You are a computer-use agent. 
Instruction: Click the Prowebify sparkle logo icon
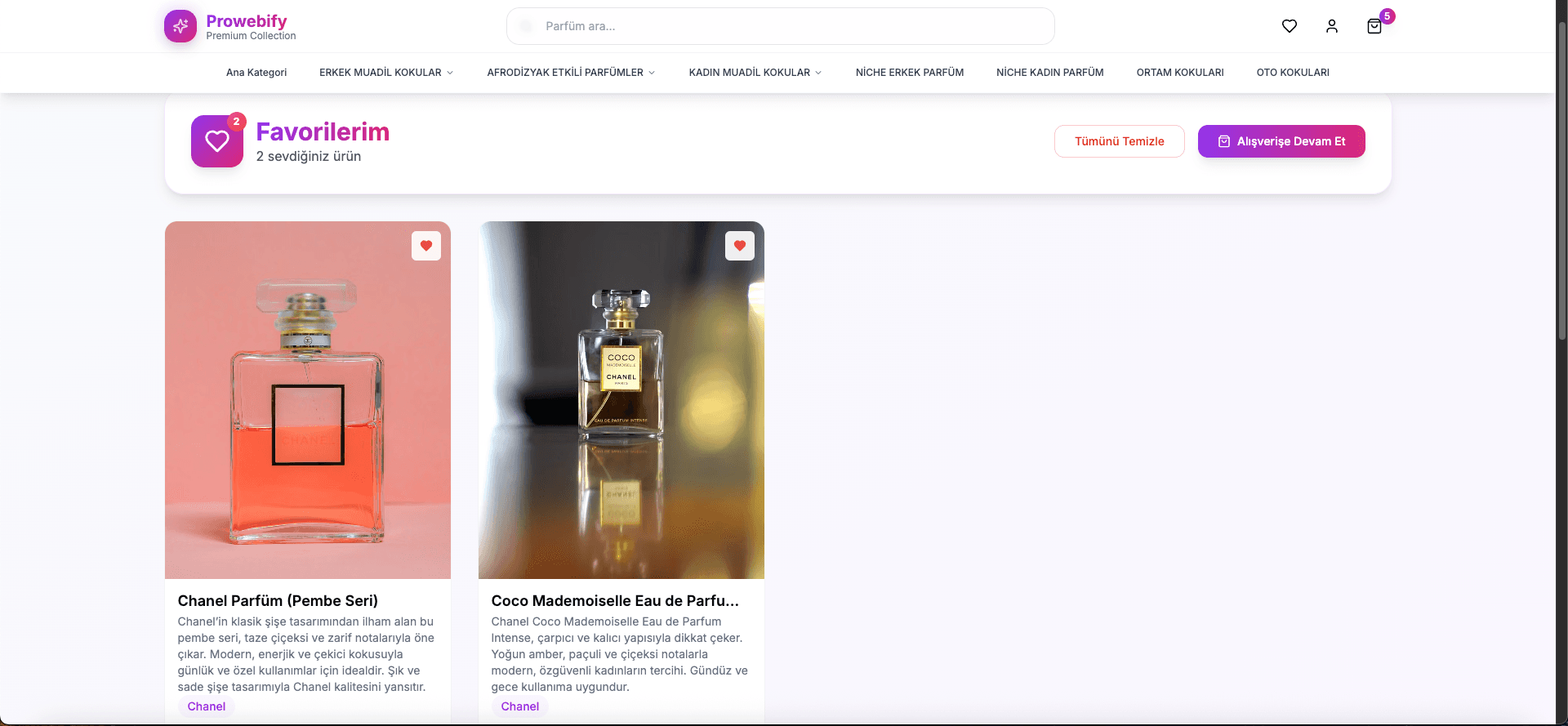(x=180, y=26)
